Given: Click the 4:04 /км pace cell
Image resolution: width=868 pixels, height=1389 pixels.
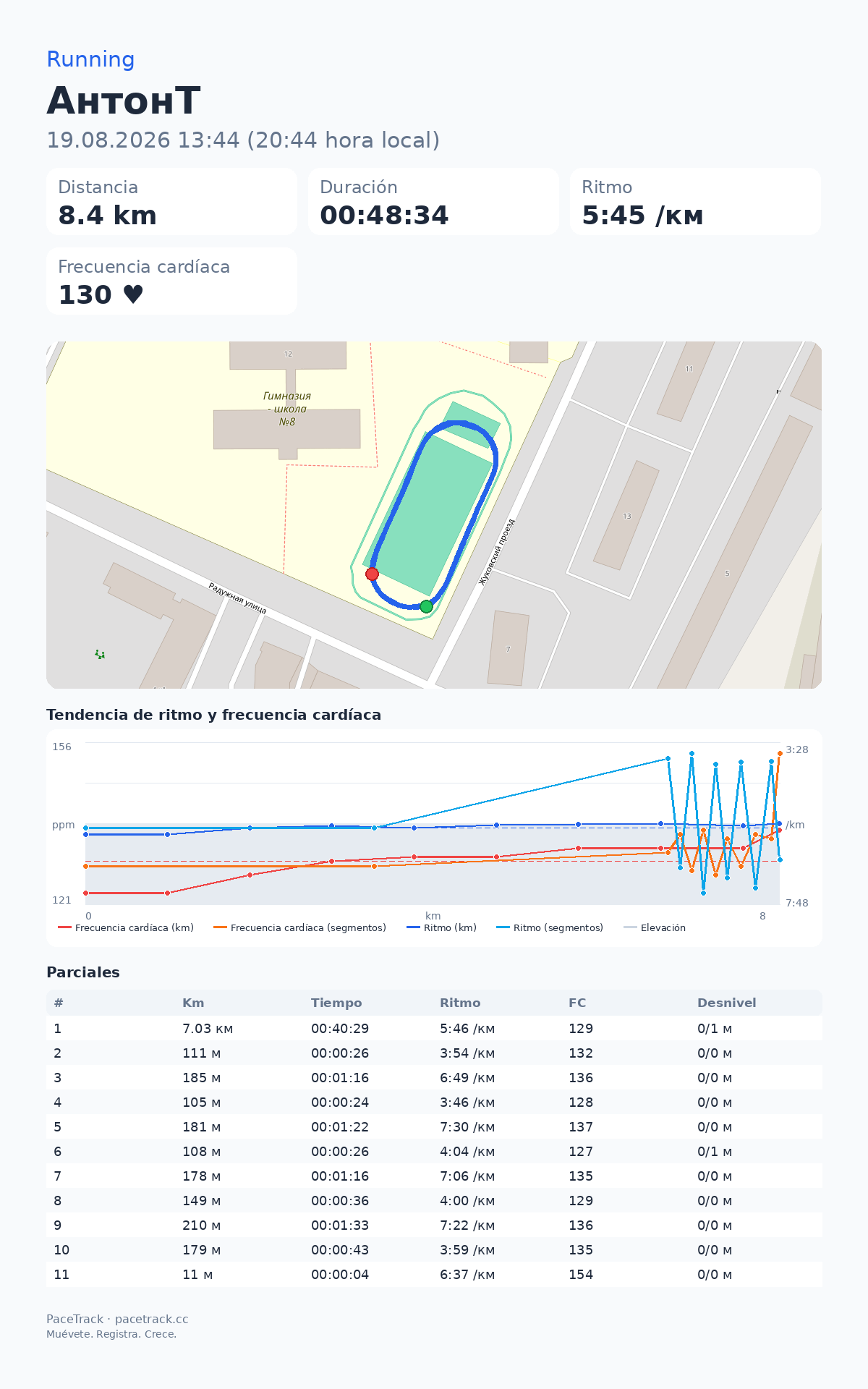Looking at the screenshot, I should 467,1151.
